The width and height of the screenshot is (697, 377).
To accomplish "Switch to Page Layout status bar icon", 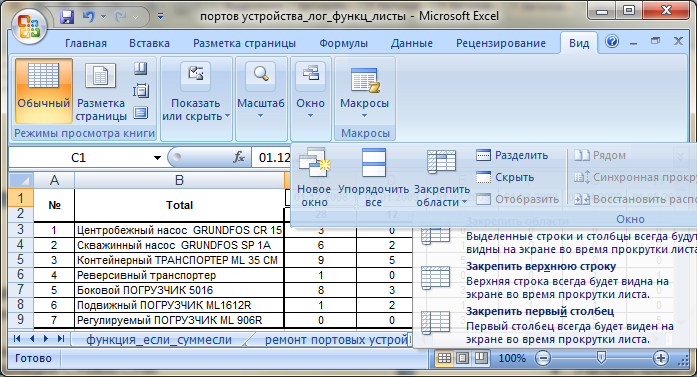I will point(462,358).
